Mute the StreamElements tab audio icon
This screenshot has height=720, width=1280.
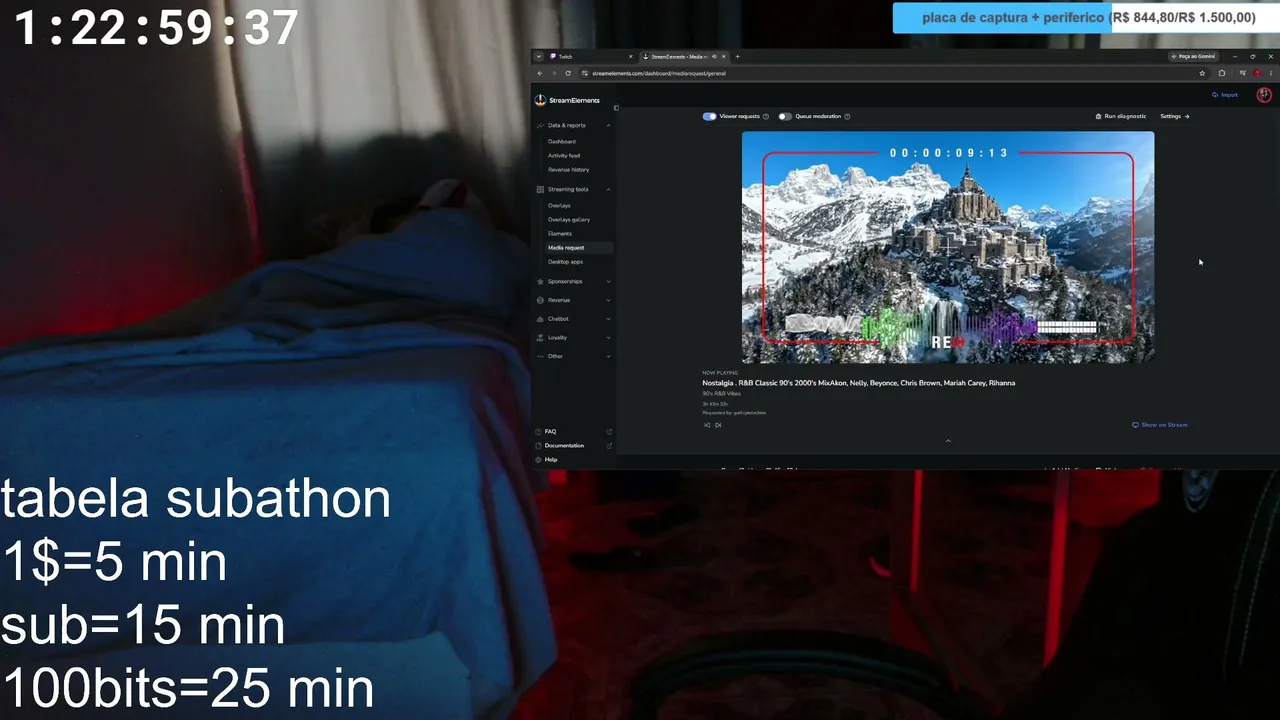(x=713, y=56)
